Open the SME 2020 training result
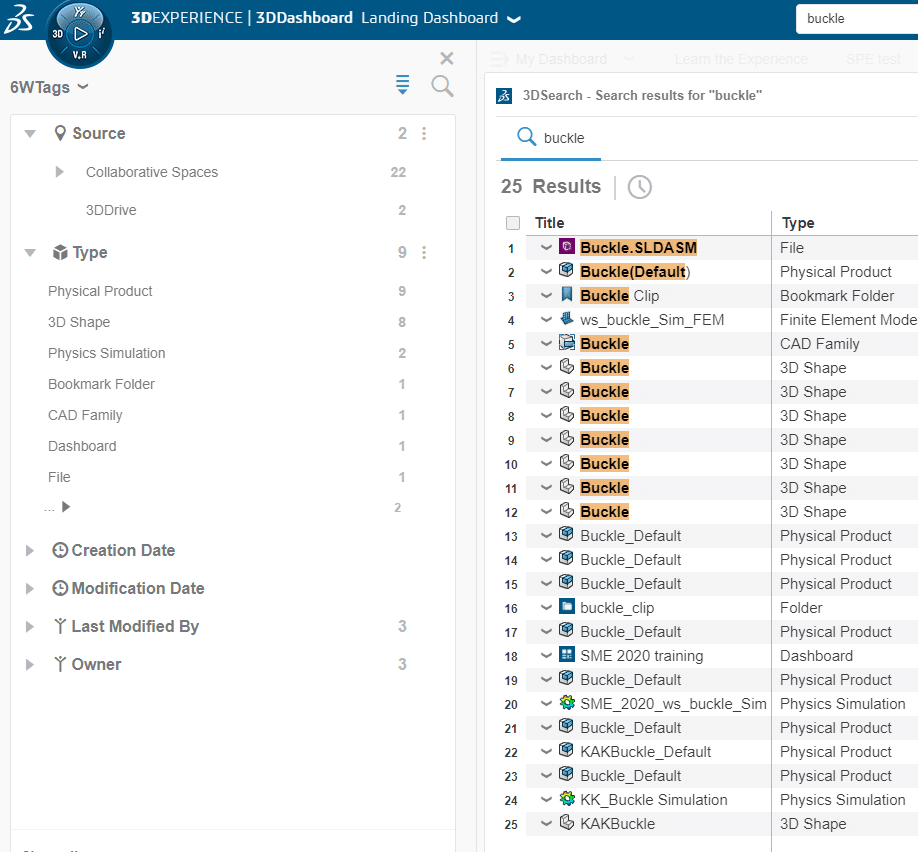The image size is (918, 852). point(642,656)
